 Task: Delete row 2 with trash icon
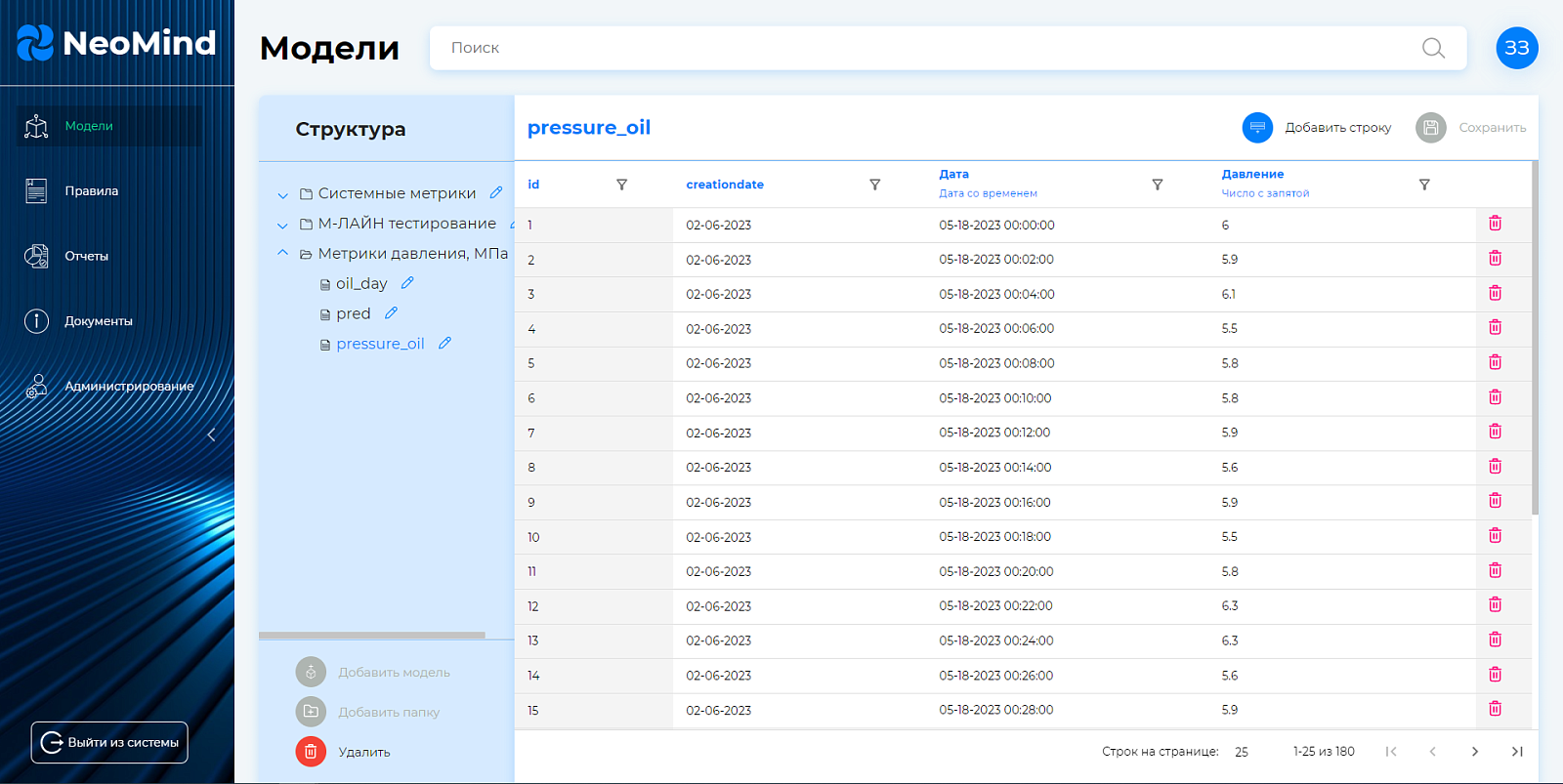tap(1495, 259)
